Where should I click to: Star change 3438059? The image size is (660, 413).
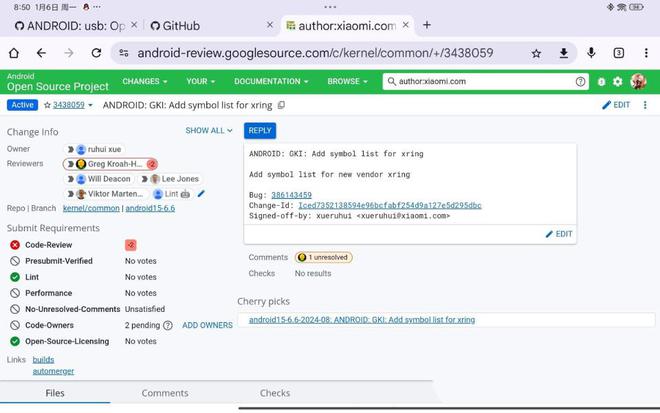(47, 105)
